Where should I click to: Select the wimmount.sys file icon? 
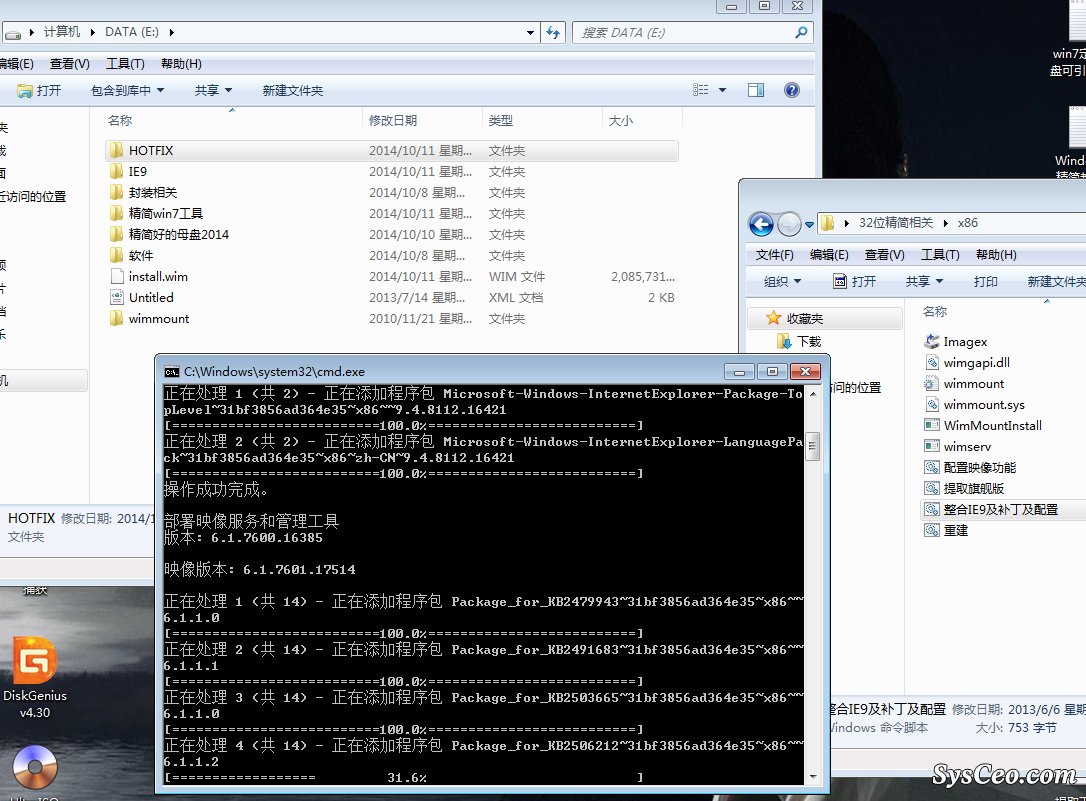click(932, 404)
